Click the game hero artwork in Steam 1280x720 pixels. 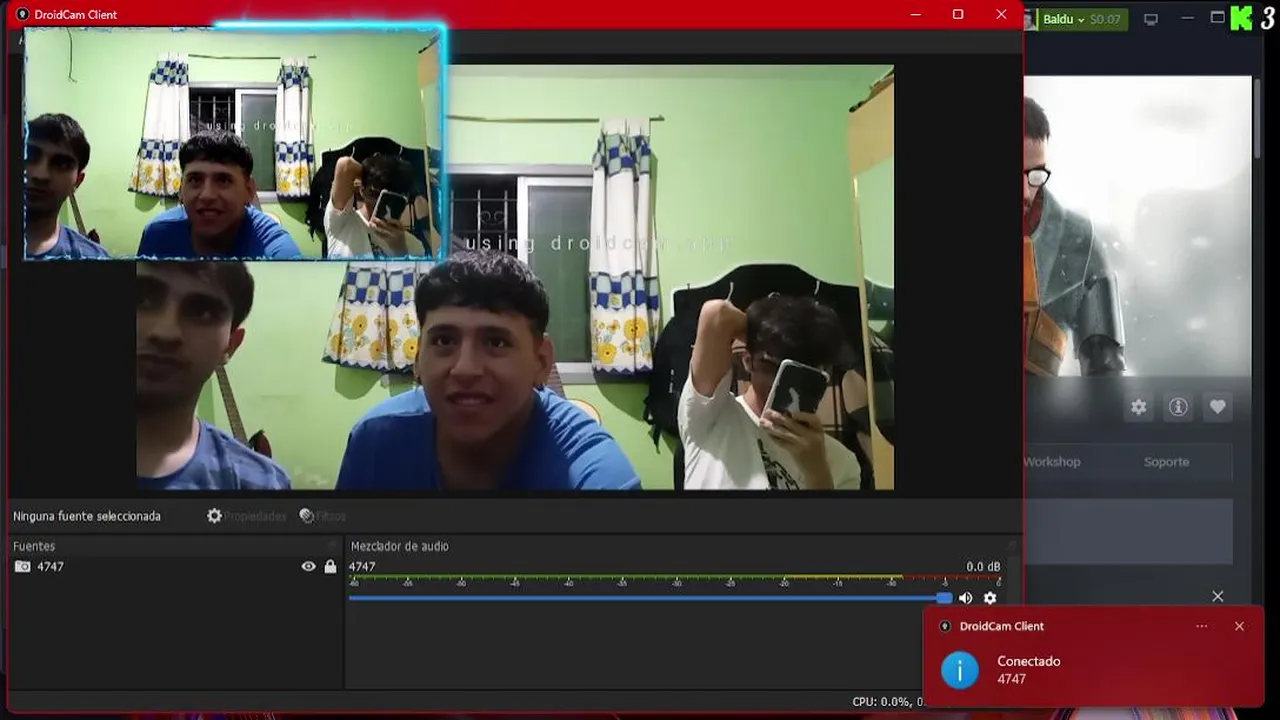[1138, 226]
